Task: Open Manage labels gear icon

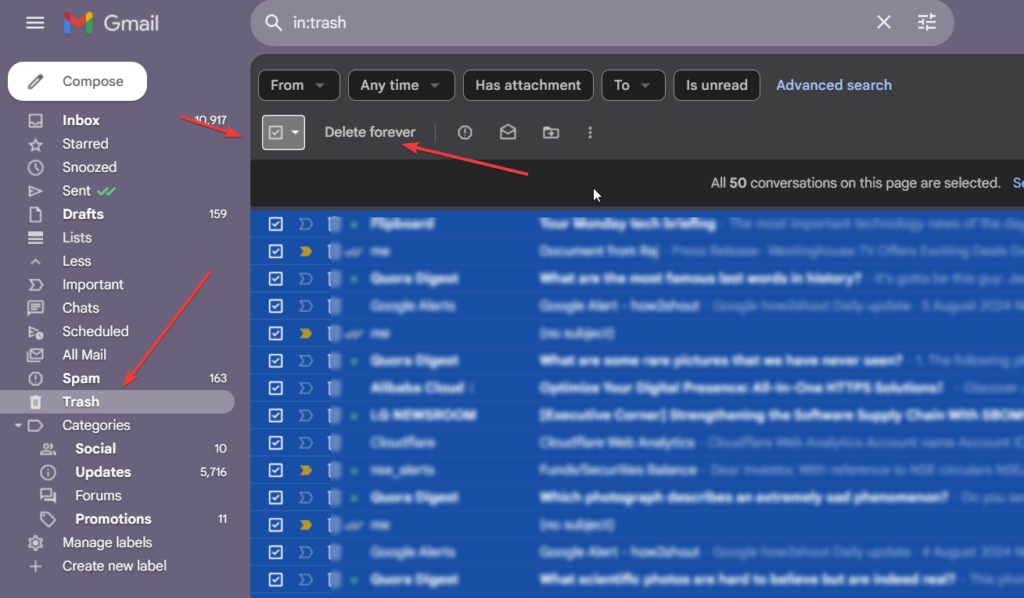Action: point(35,543)
